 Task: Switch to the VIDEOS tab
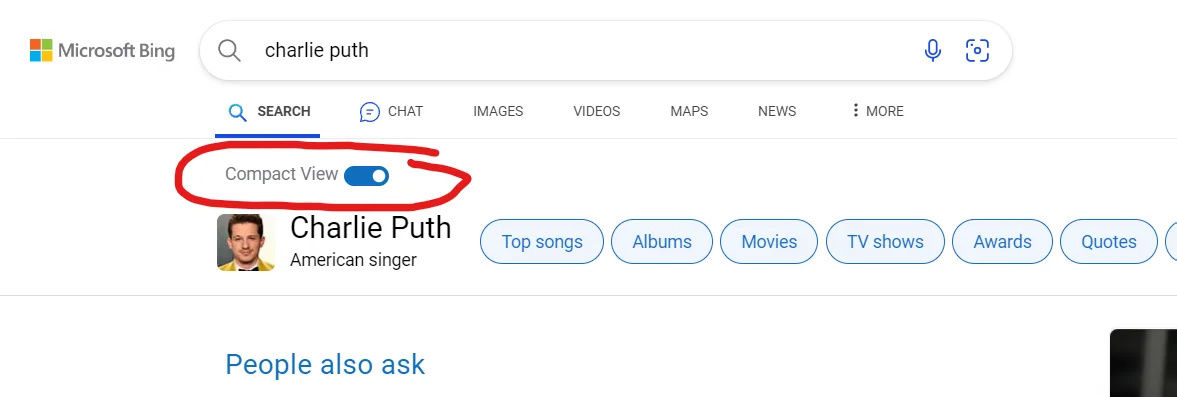pyautogui.click(x=597, y=111)
